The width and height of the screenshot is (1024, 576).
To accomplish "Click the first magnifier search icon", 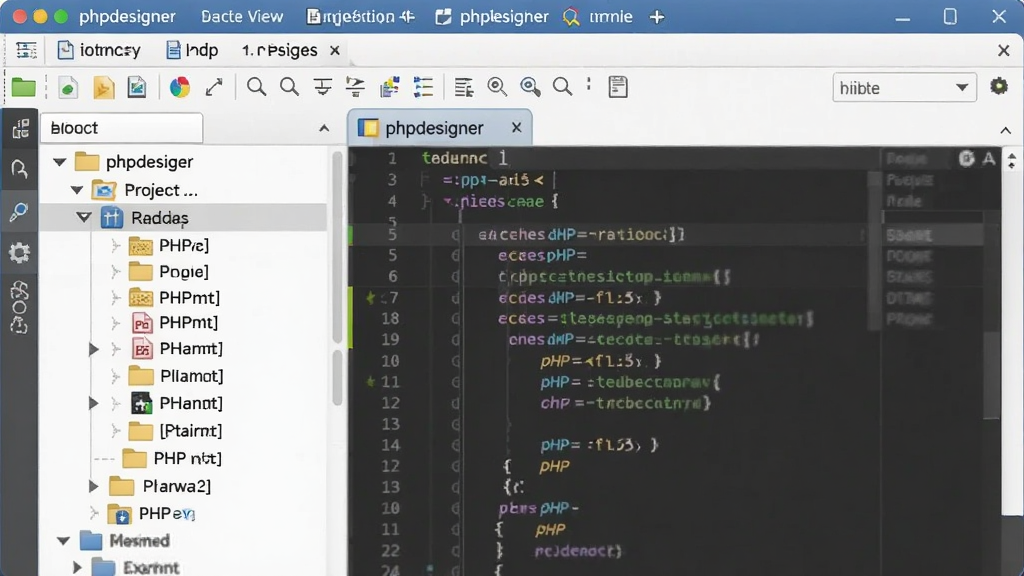I will [256, 87].
